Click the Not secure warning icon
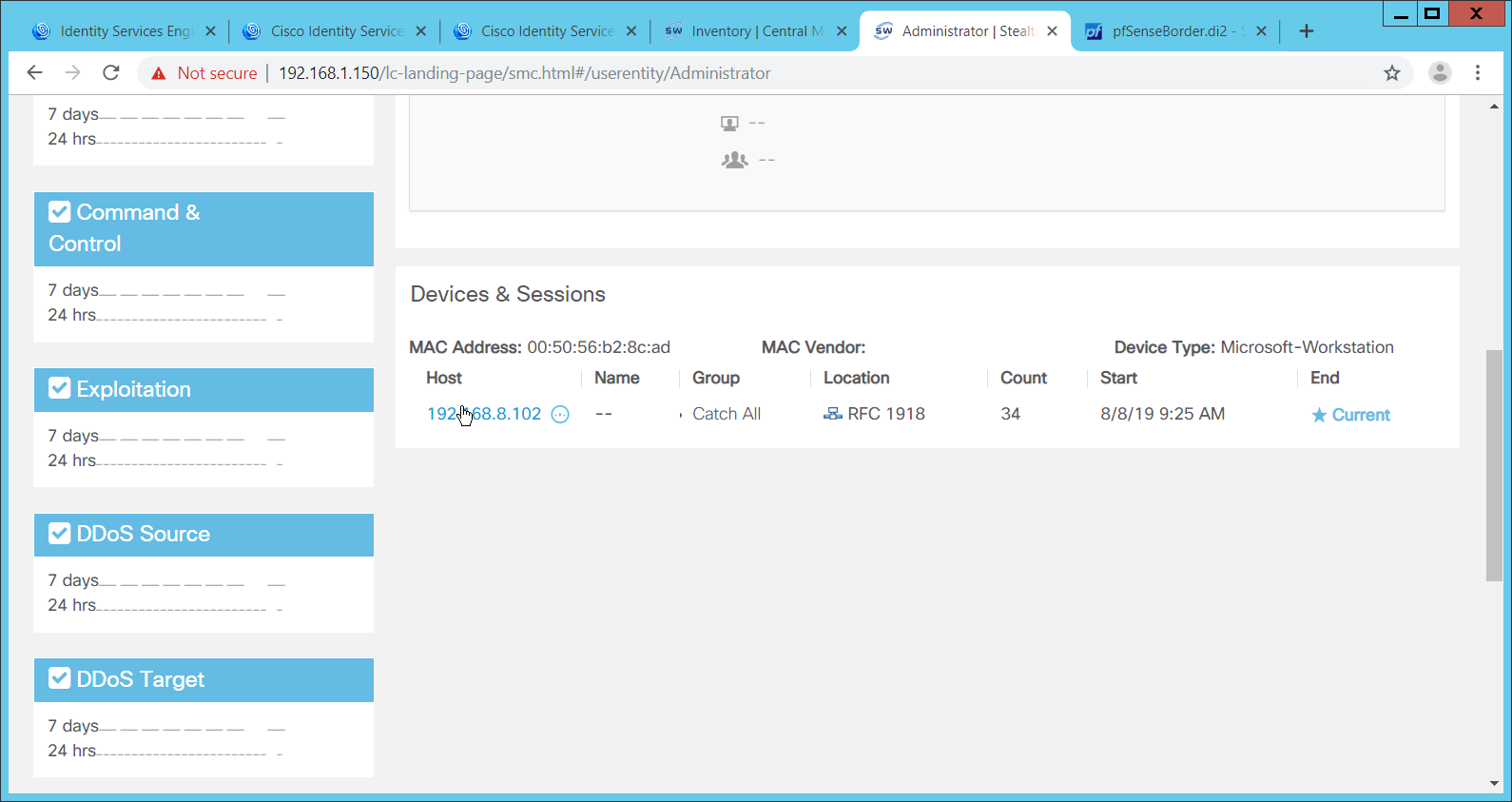Image resolution: width=1512 pixels, height=802 pixels. (x=159, y=73)
